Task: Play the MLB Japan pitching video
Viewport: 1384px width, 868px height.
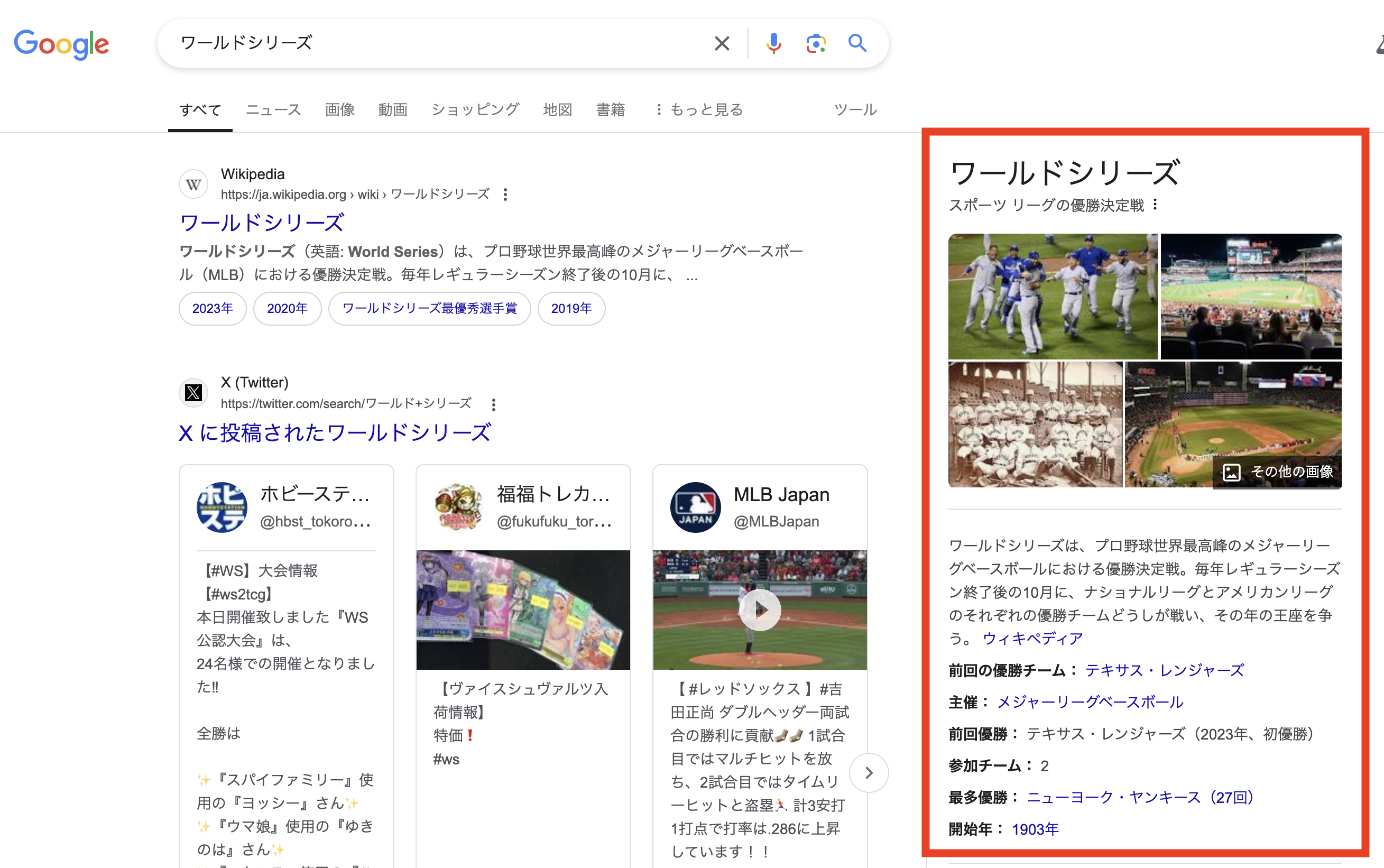Action: click(760, 610)
